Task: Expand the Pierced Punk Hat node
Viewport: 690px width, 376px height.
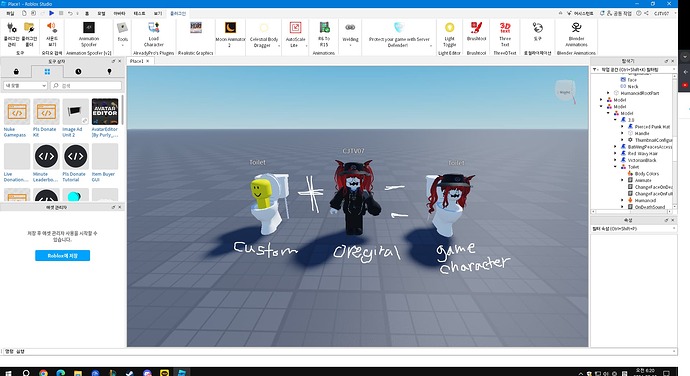Action: pos(622,126)
